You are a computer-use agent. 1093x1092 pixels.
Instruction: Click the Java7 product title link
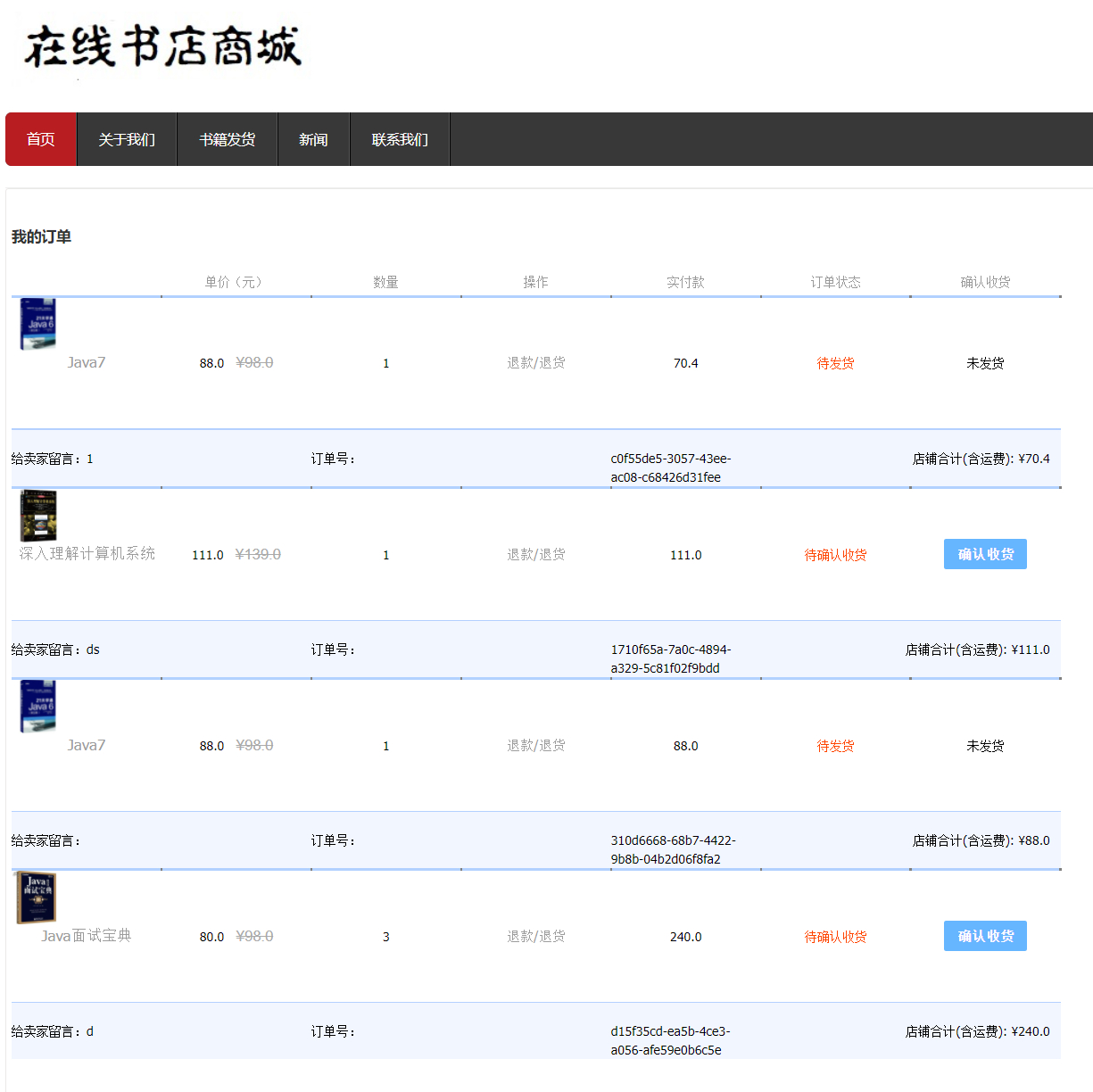86,362
